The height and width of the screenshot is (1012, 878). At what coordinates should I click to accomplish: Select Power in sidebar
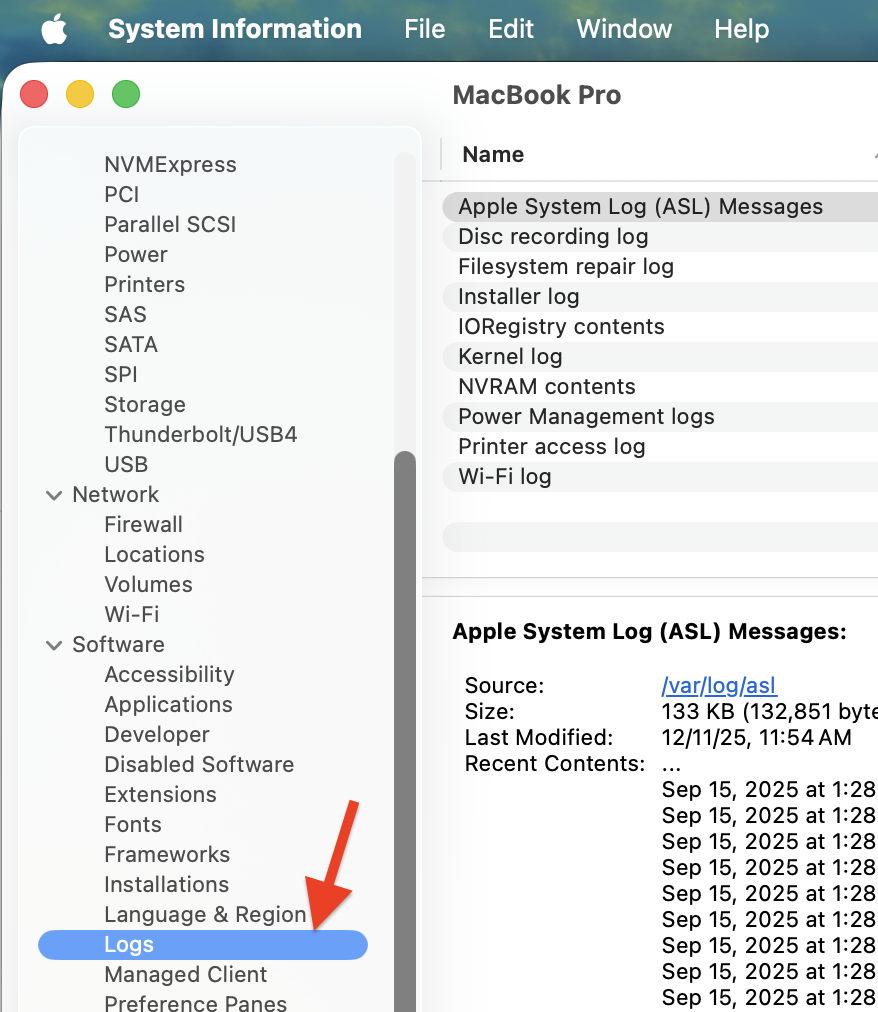pos(136,254)
